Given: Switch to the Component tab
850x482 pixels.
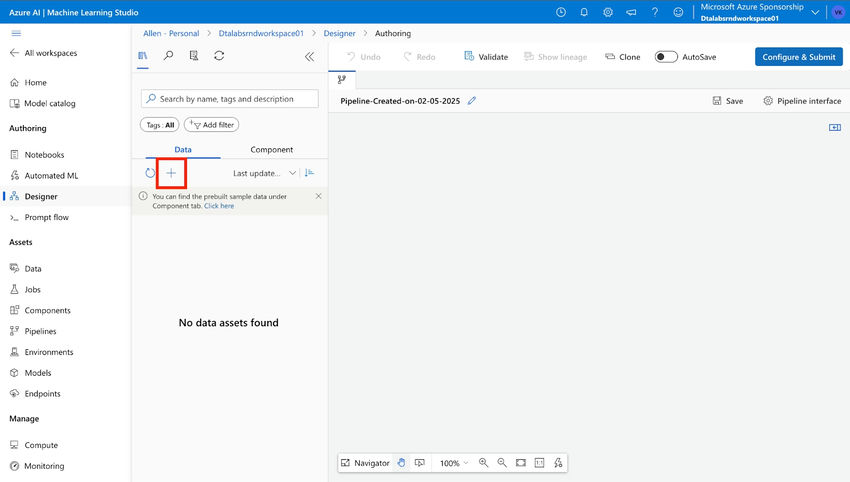Looking at the screenshot, I should (272, 150).
